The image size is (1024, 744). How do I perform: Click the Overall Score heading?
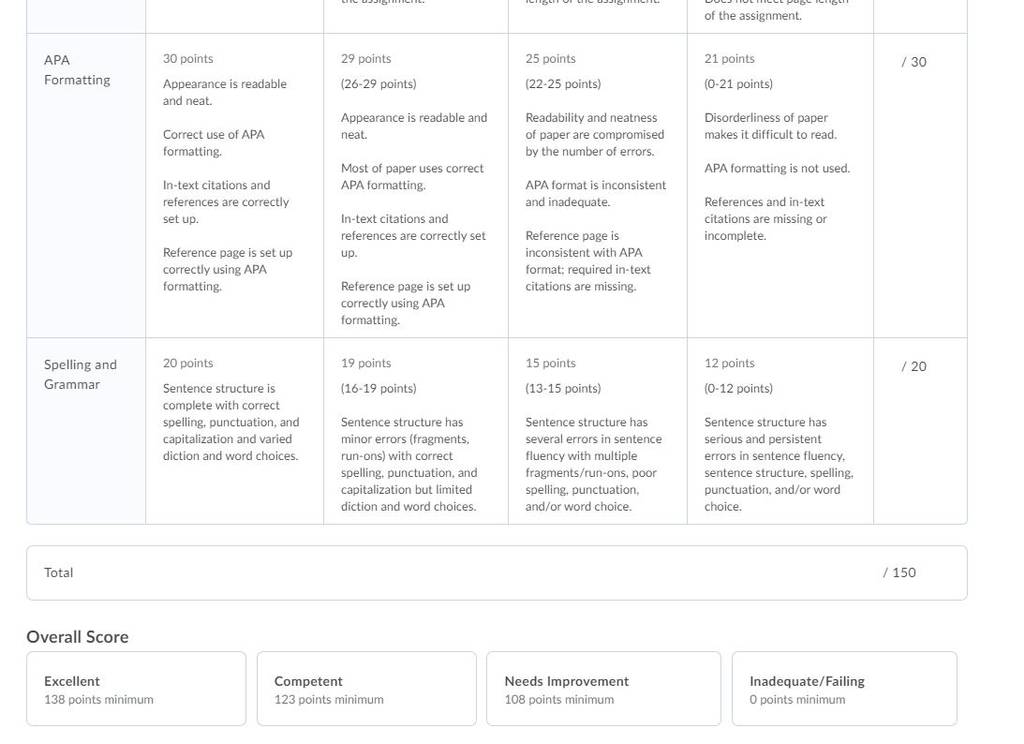tap(78, 637)
